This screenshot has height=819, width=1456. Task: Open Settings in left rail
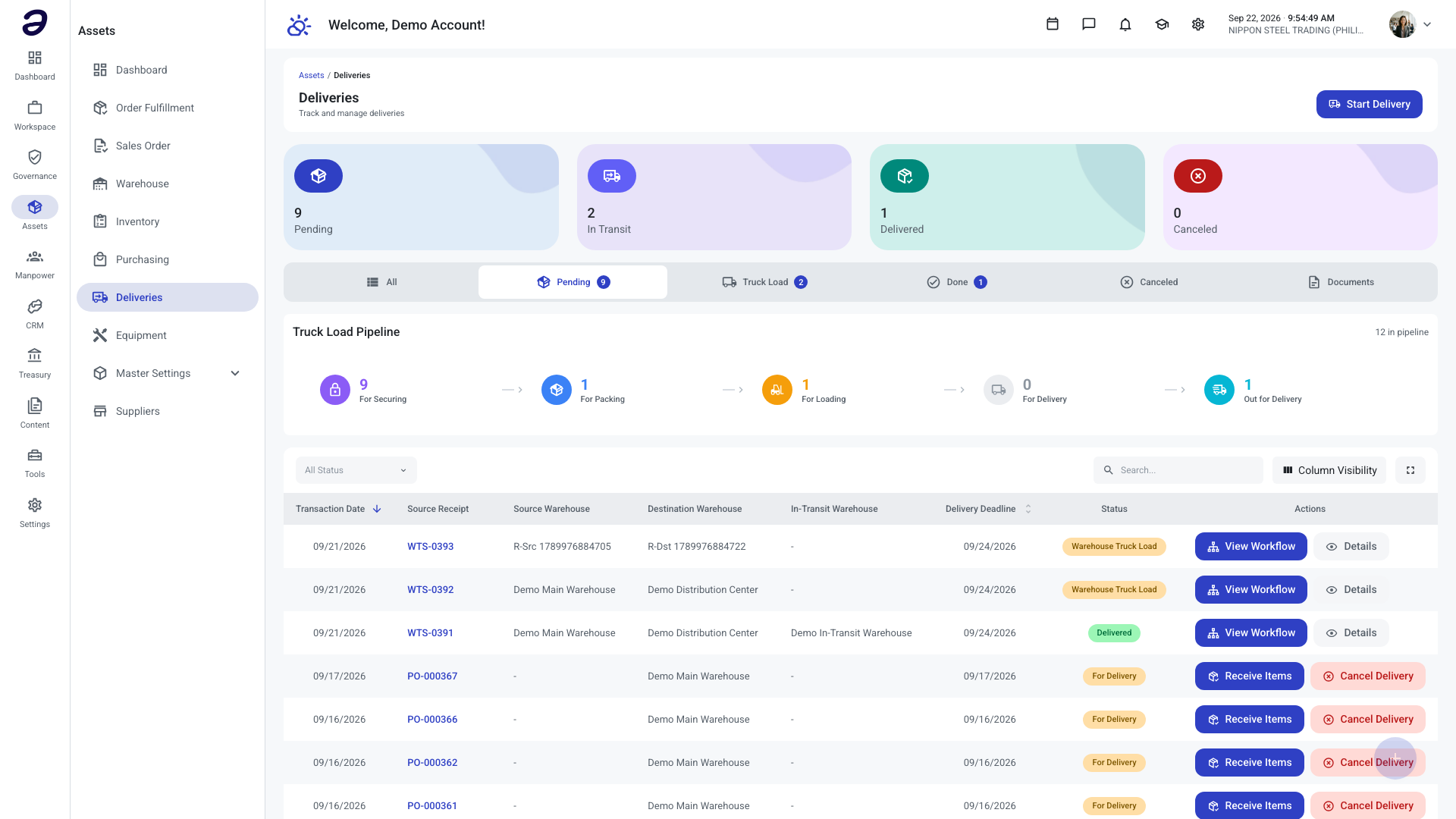(x=35, y=513)
